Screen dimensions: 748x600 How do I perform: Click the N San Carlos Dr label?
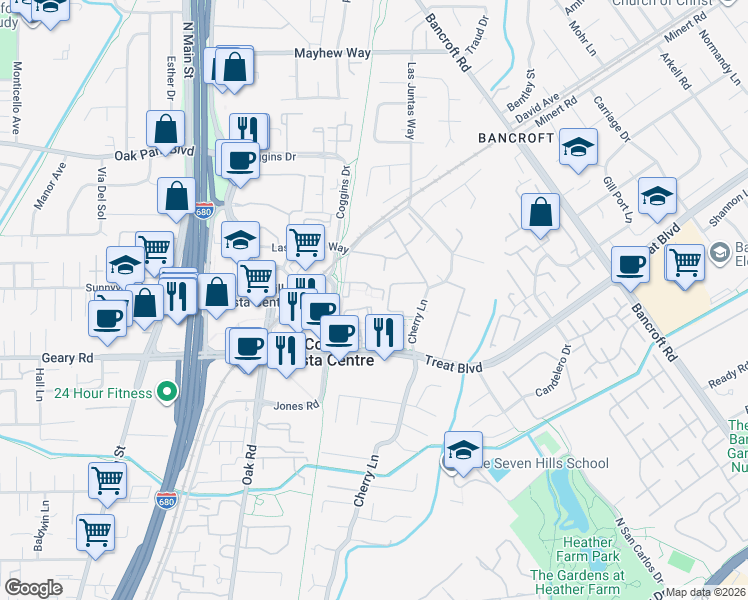(639, 552)
